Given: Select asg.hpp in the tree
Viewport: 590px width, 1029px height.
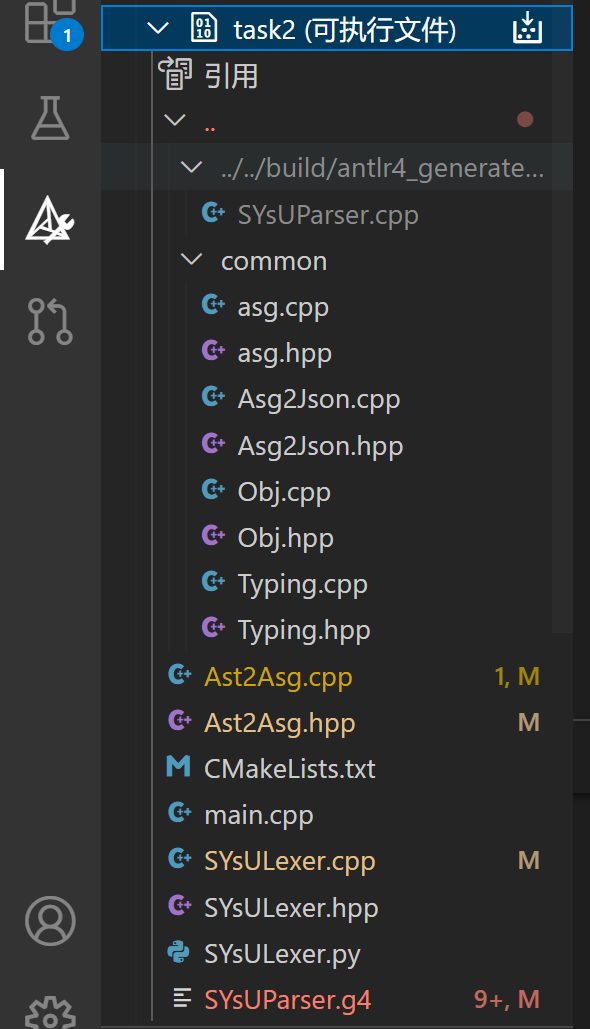Looking at the screenshot, I should pyautogui.click(x=281, y=352).
